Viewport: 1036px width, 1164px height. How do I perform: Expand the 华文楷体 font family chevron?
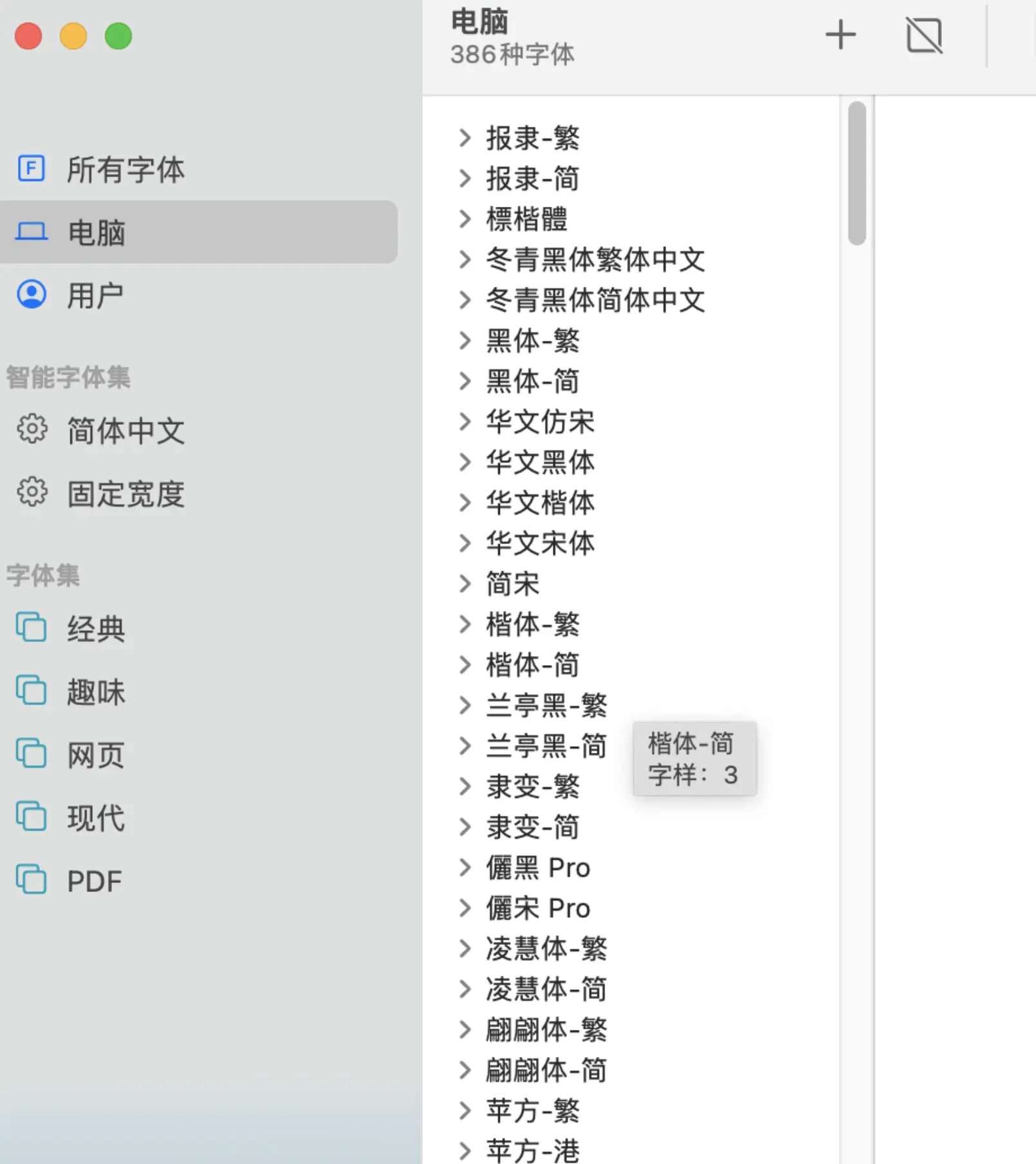point(465,503)
